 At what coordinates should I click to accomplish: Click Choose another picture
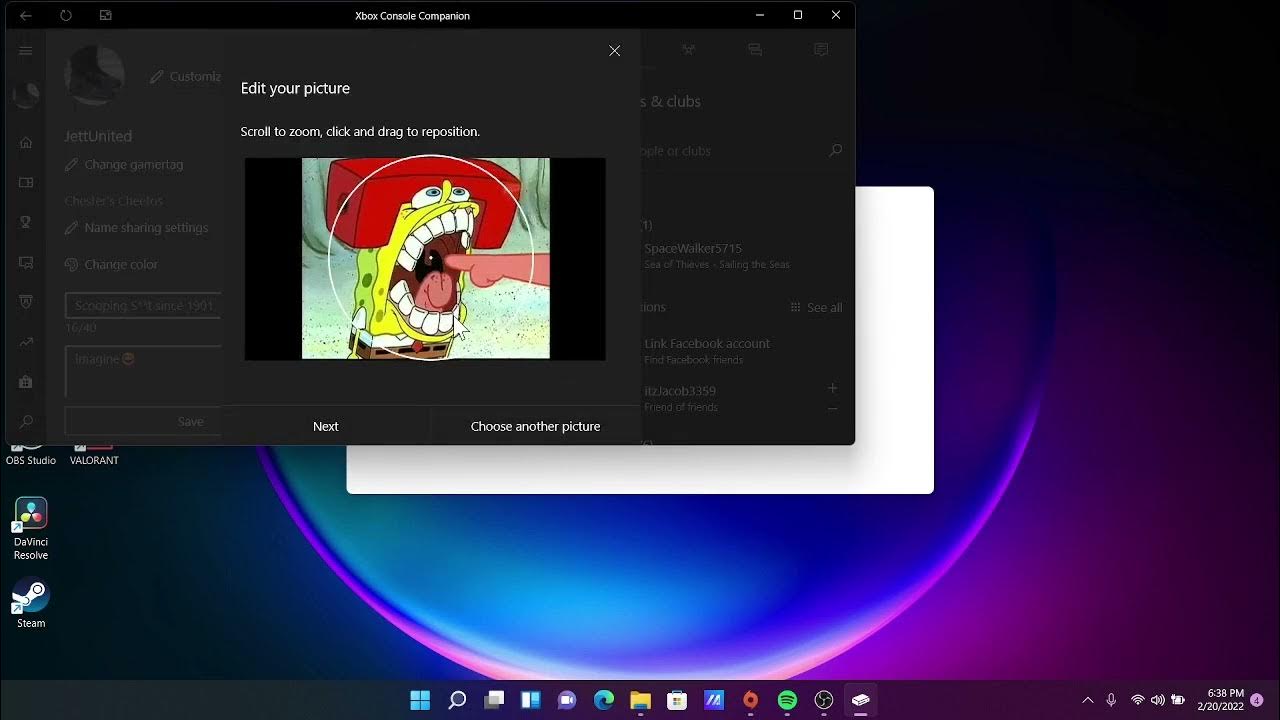[x=535, y=426]
